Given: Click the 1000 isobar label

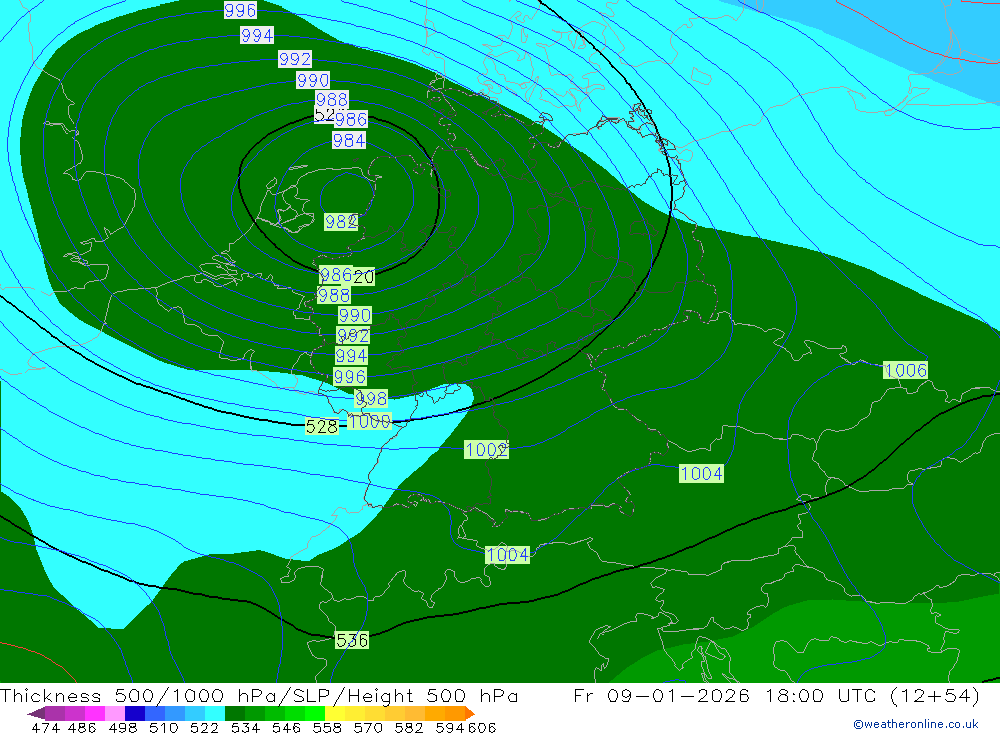Looking at the screenshot, I should click(370, 422).
